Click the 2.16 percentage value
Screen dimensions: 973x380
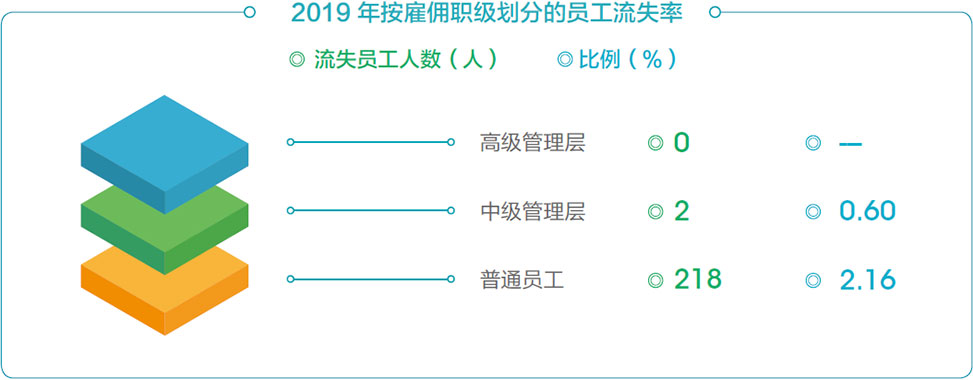point(868,280)
